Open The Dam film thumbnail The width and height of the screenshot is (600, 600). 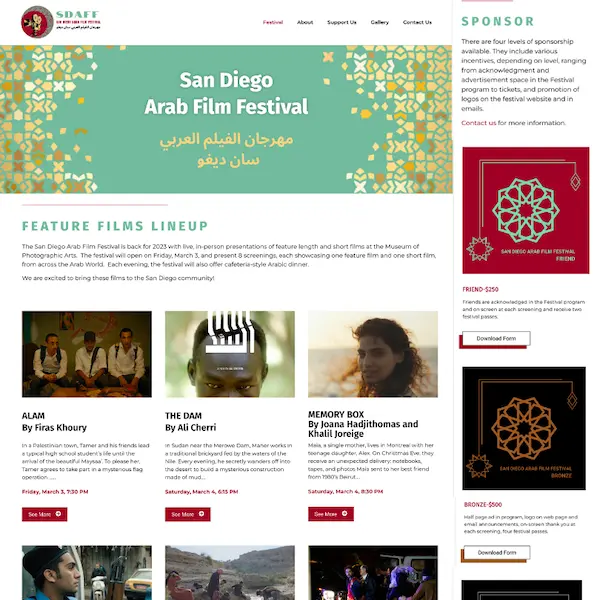click(230, 354)
